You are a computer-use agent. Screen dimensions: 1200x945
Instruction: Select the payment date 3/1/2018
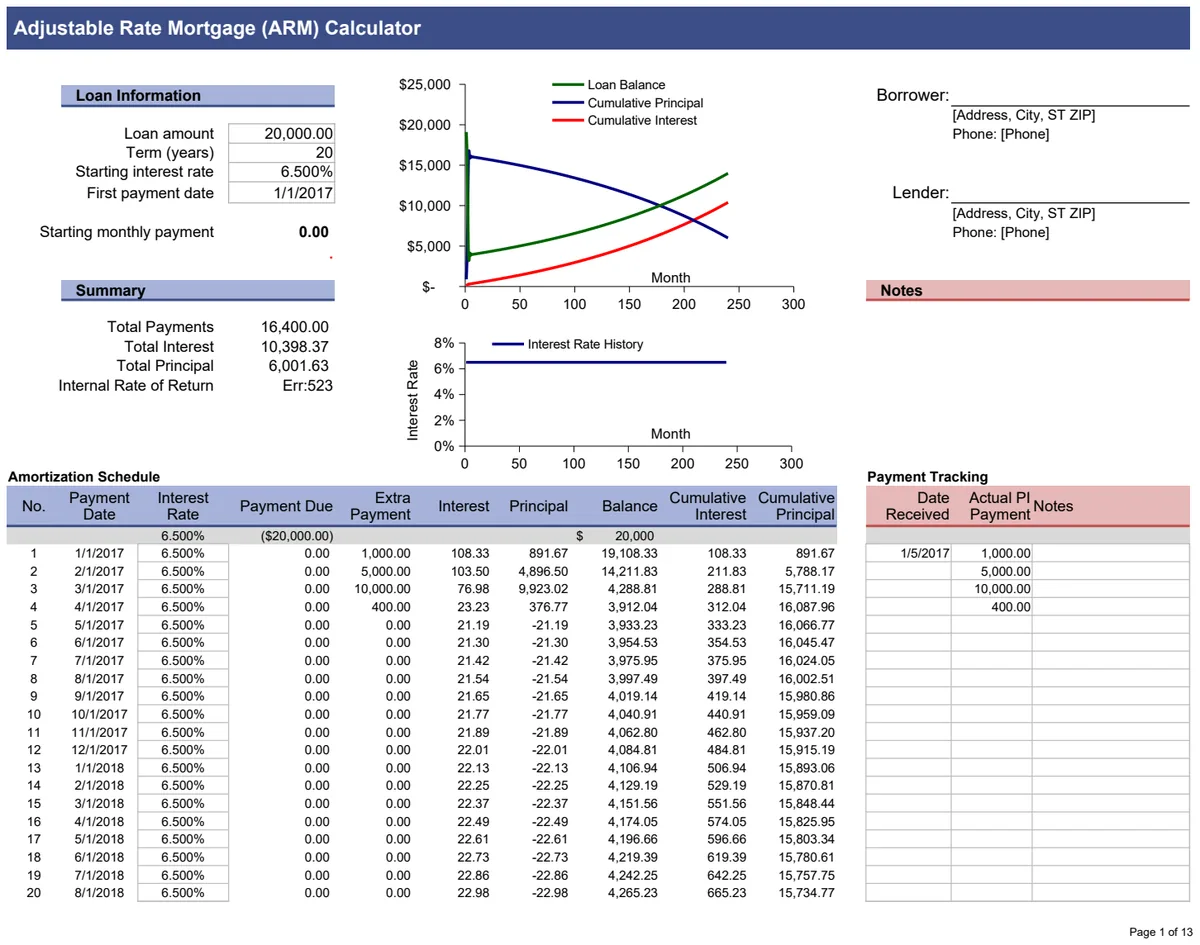pyautogui.click(x=99, y=804)
